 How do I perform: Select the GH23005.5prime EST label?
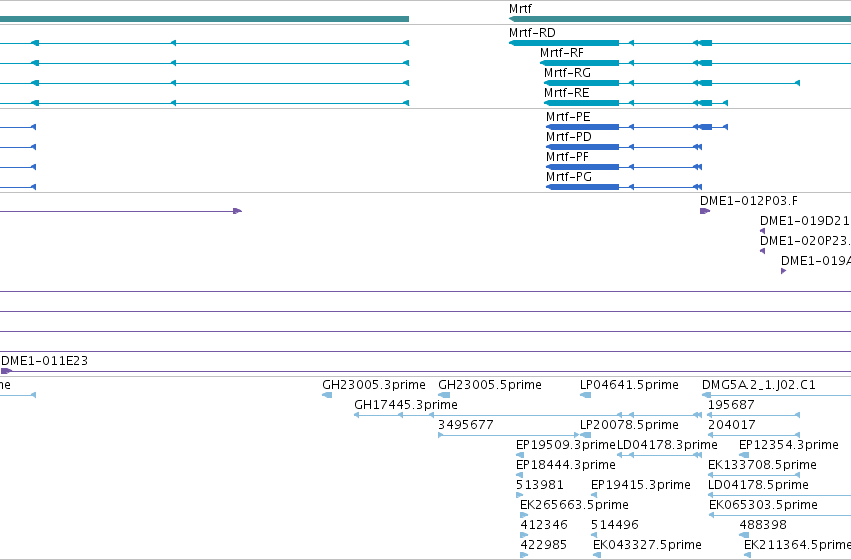point(490,385)
